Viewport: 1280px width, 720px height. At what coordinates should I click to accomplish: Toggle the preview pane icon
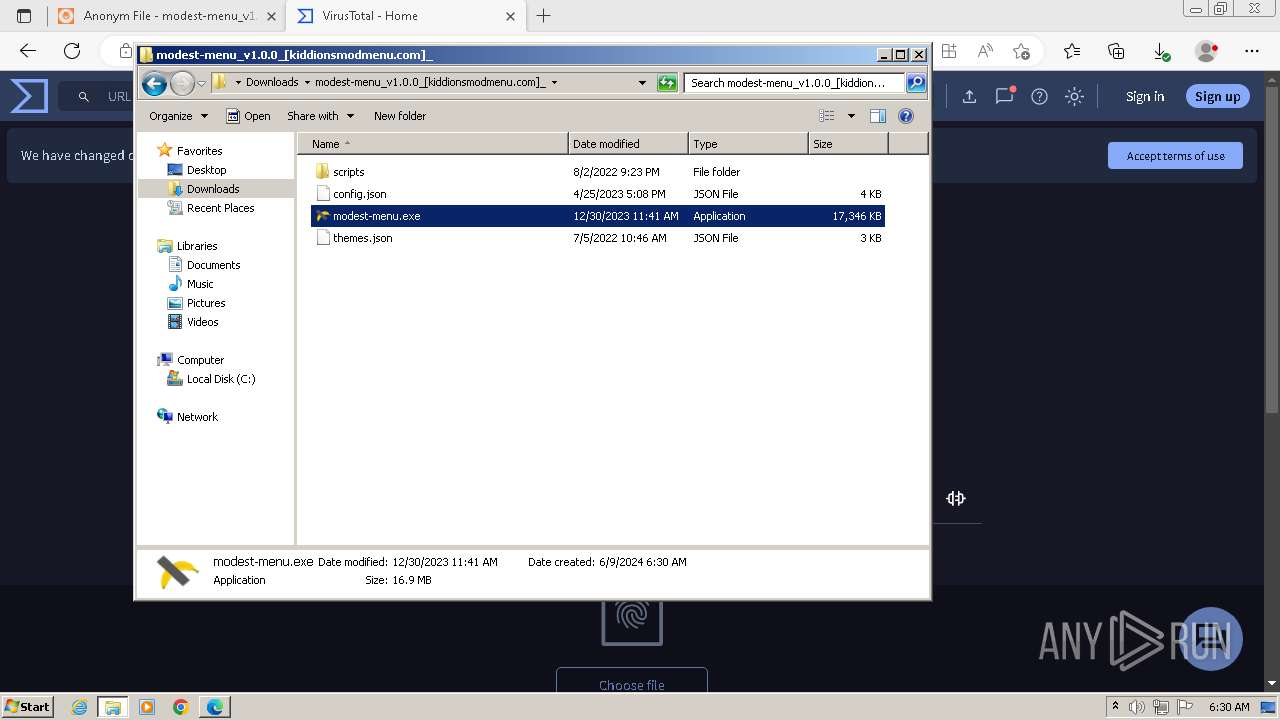[x=878, y=116]
